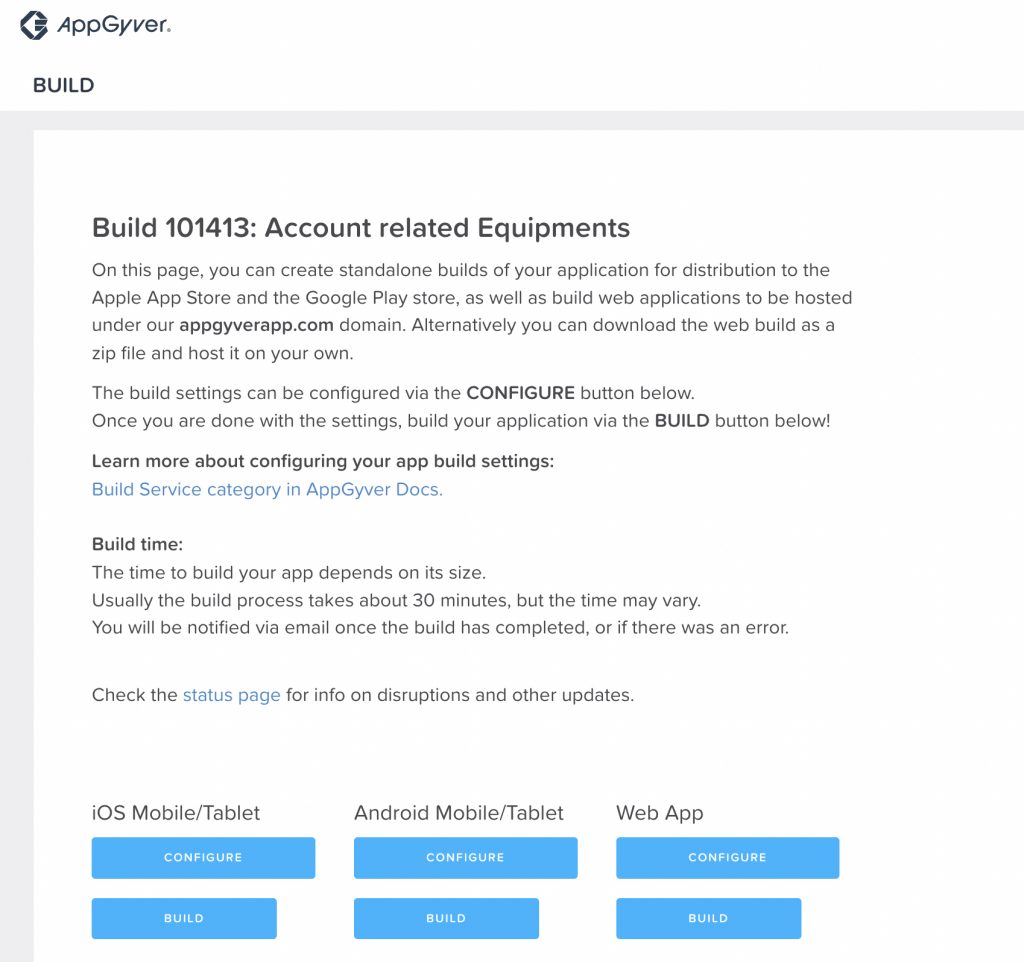Click the 'Build time:' label
The height and width of the screenshot is (962, 1024).
pos(137,544)
